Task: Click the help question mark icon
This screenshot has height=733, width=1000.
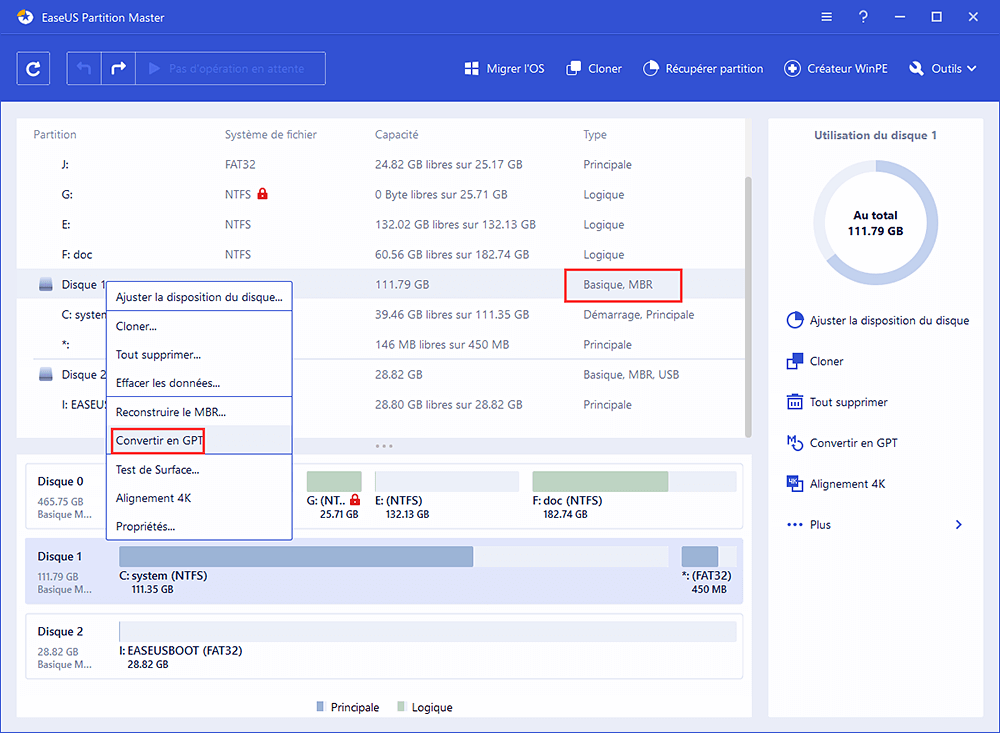Action: (x=862, y=17)
